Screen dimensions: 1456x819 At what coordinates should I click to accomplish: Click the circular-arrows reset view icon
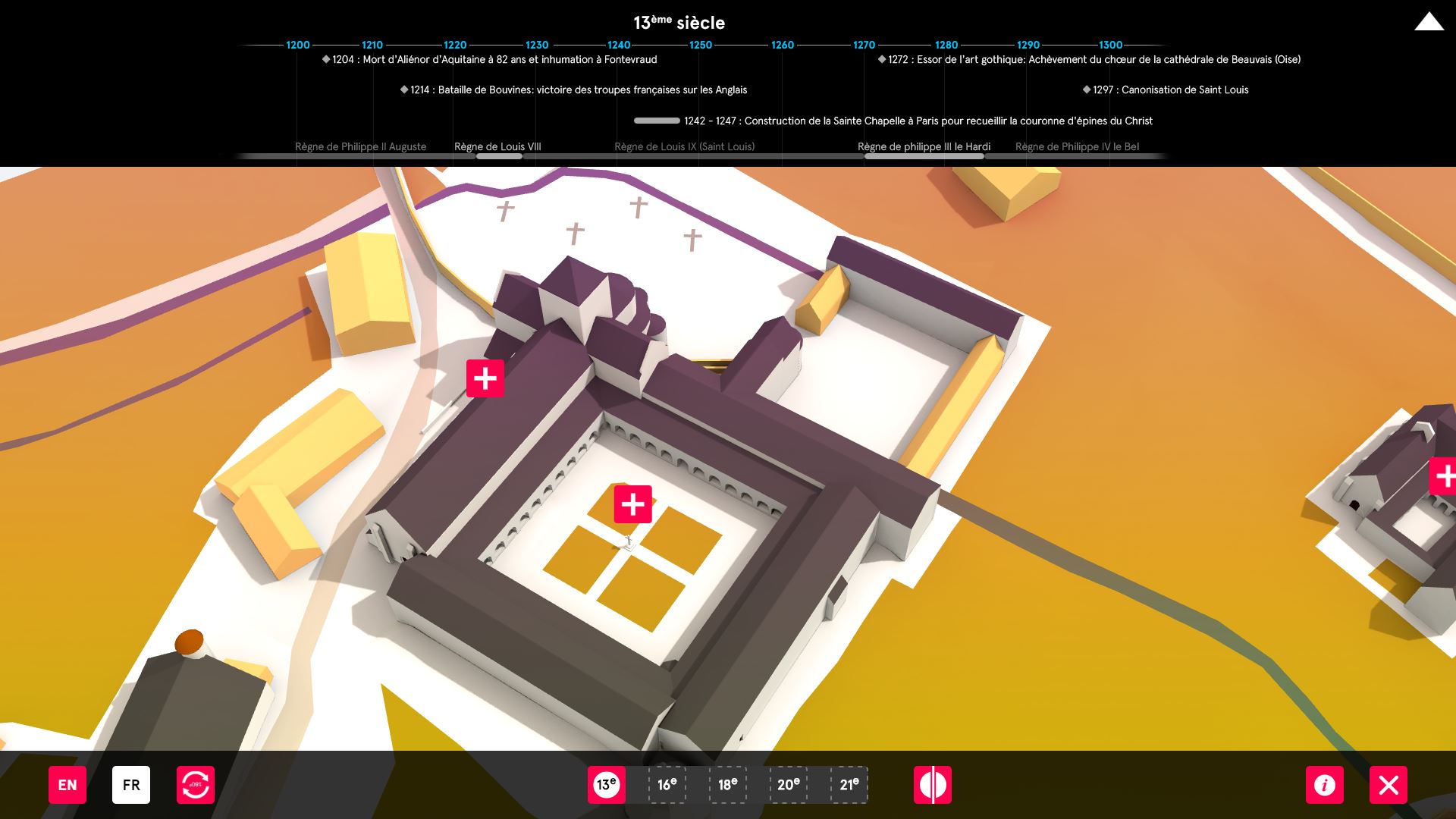pos(196,785)
